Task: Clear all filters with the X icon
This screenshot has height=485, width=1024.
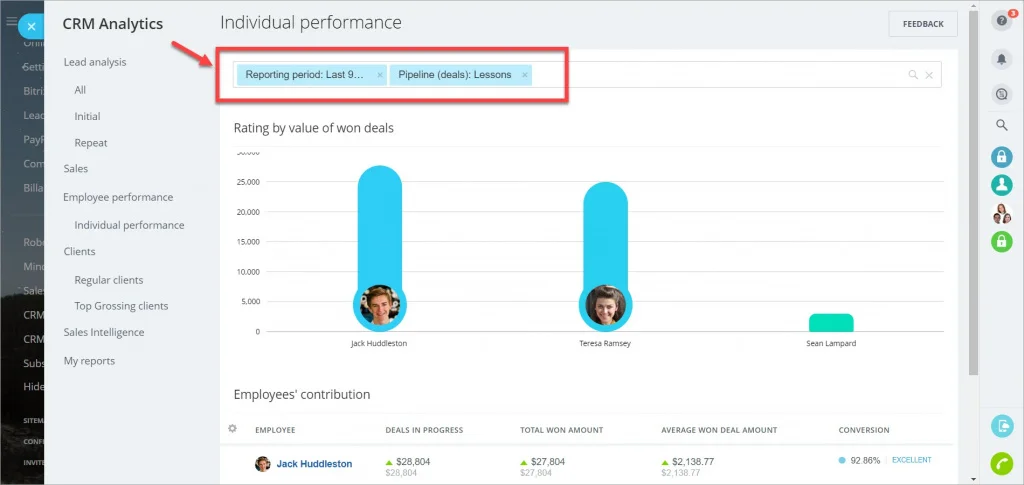Action: [929, 75]
